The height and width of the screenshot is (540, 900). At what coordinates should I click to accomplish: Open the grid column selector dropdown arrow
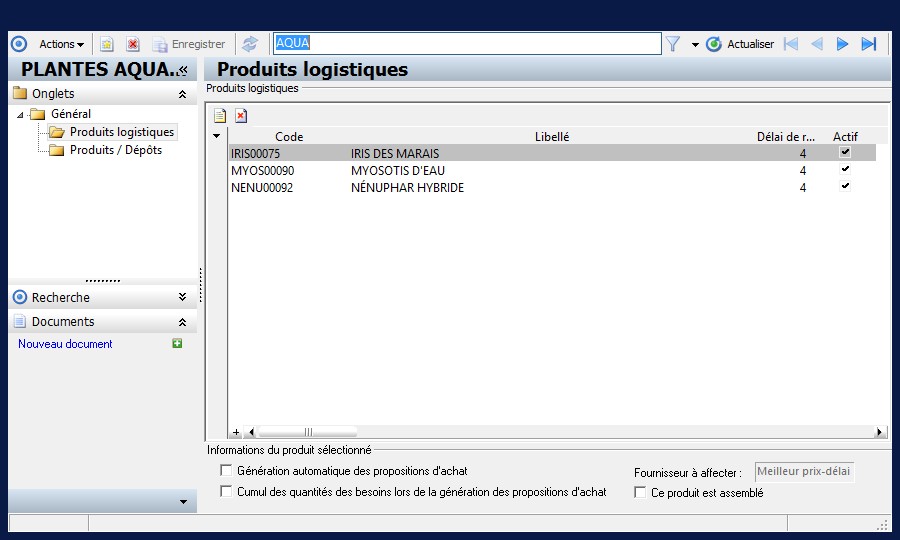click(x=216, y=136)
